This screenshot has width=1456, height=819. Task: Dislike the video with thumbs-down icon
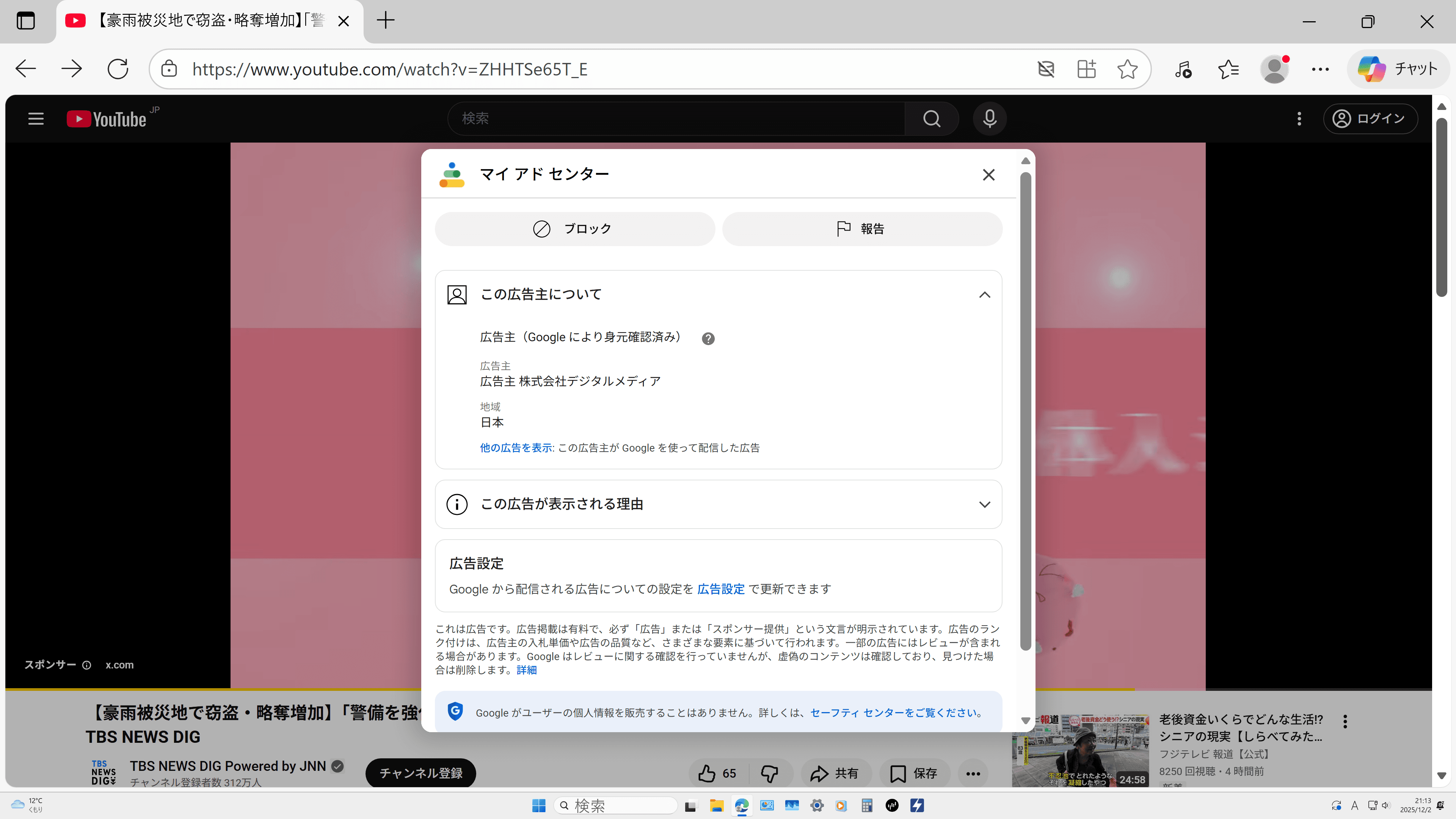pyautogui.click(x=770, y=773)
